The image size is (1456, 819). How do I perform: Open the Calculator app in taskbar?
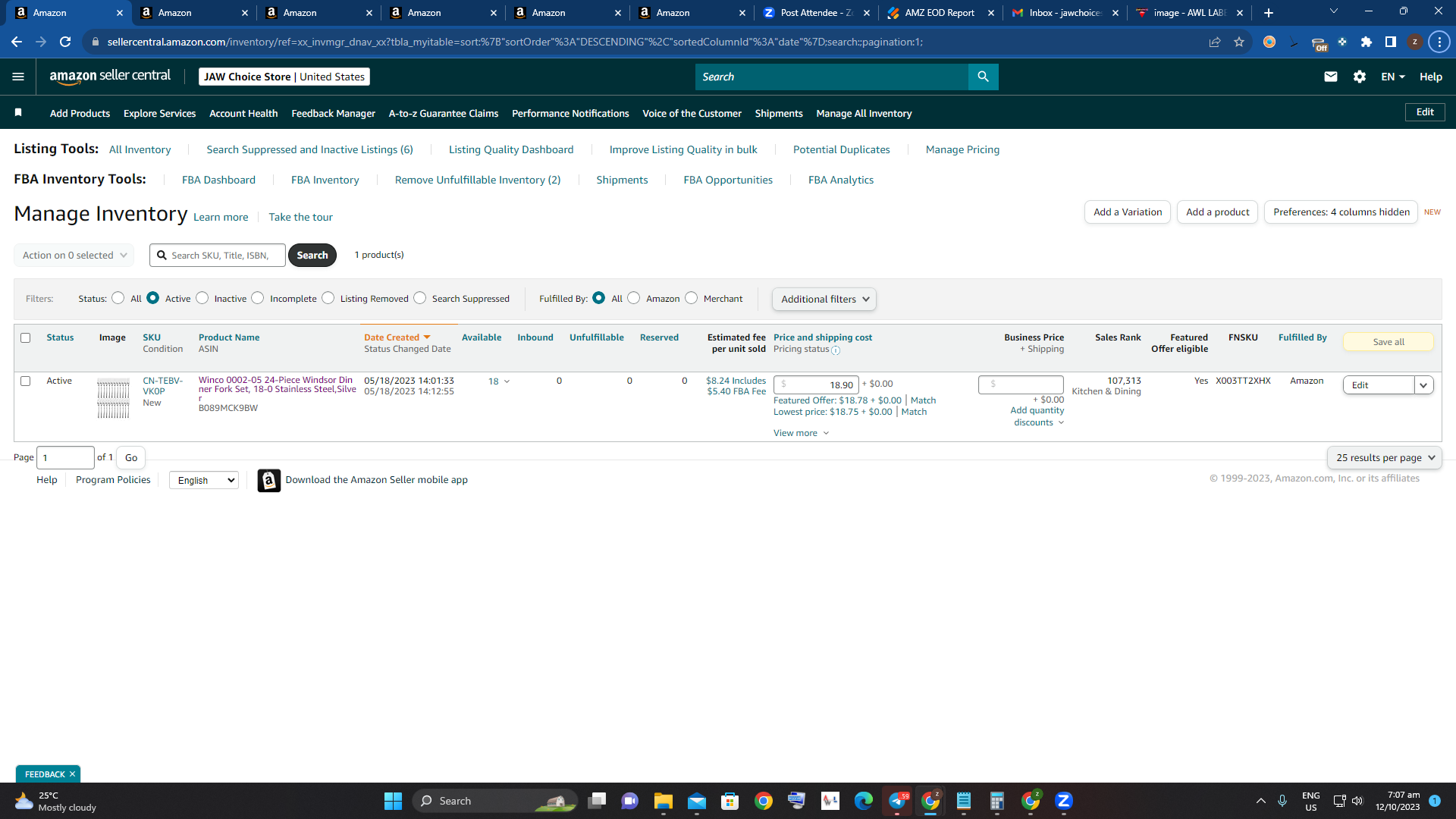[x=996, y=801]
